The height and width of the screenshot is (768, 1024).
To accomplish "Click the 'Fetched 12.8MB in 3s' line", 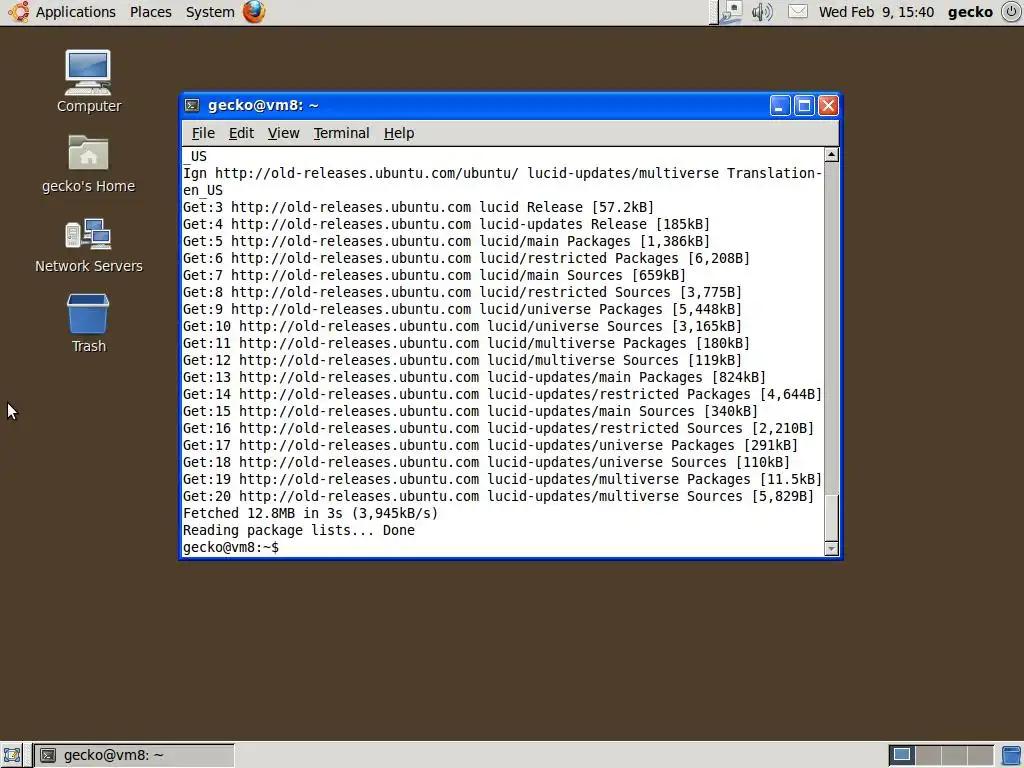I will (310, 513).
